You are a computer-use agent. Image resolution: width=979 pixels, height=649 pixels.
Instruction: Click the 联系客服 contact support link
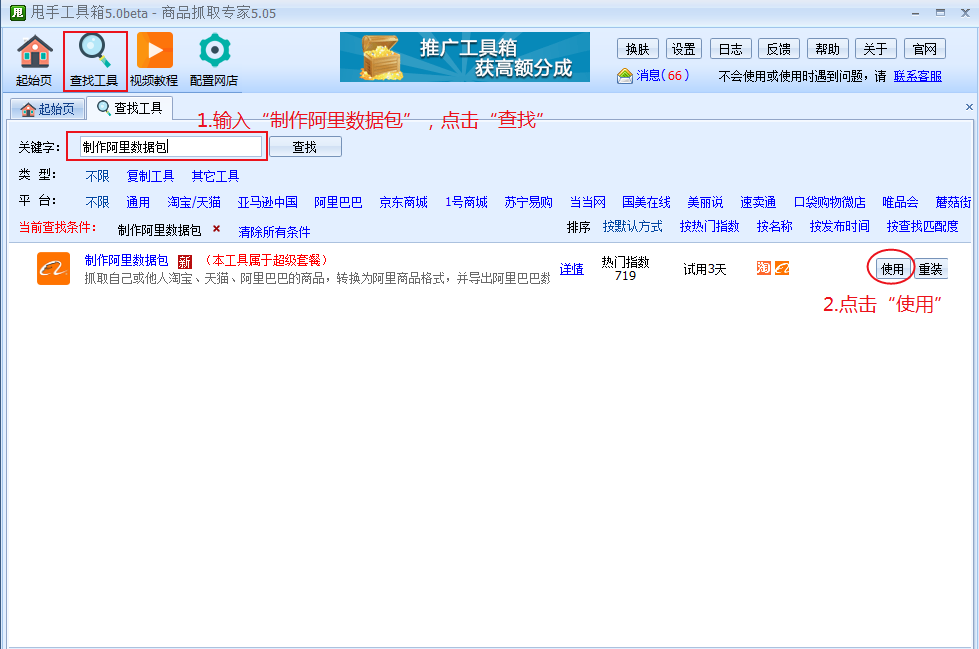(x=918, y=76)
